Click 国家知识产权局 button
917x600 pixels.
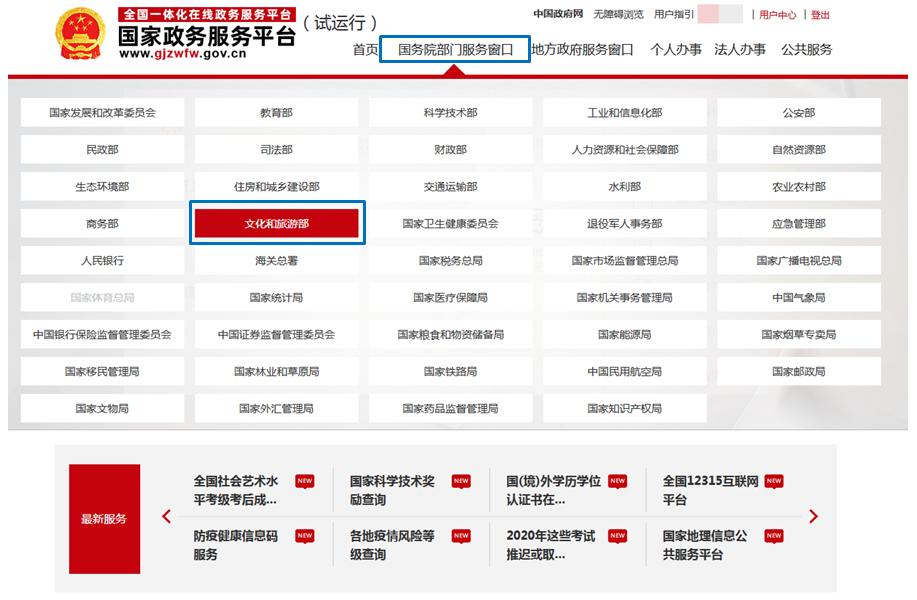point(624,409)
